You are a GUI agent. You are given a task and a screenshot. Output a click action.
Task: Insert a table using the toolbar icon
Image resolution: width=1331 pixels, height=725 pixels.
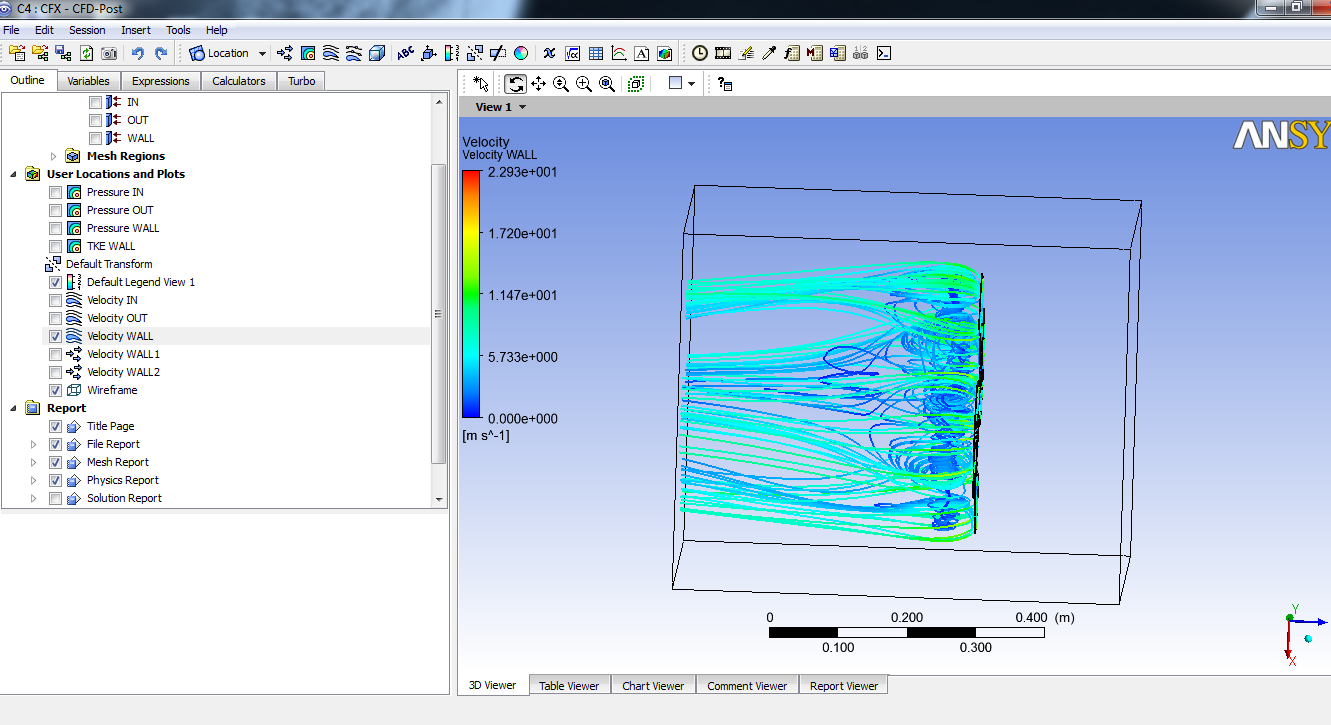[x=596, y=53]
